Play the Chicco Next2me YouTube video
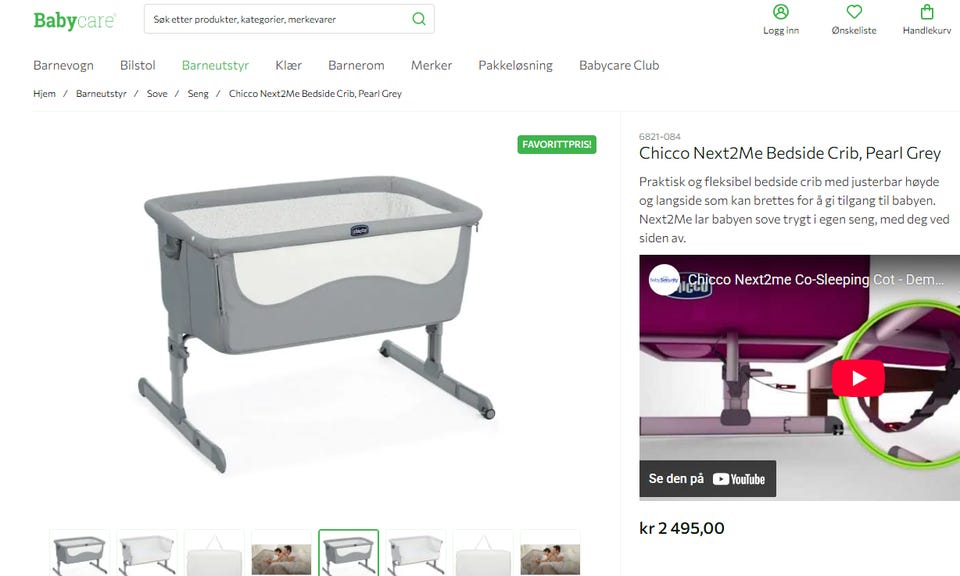 (858, 378)
